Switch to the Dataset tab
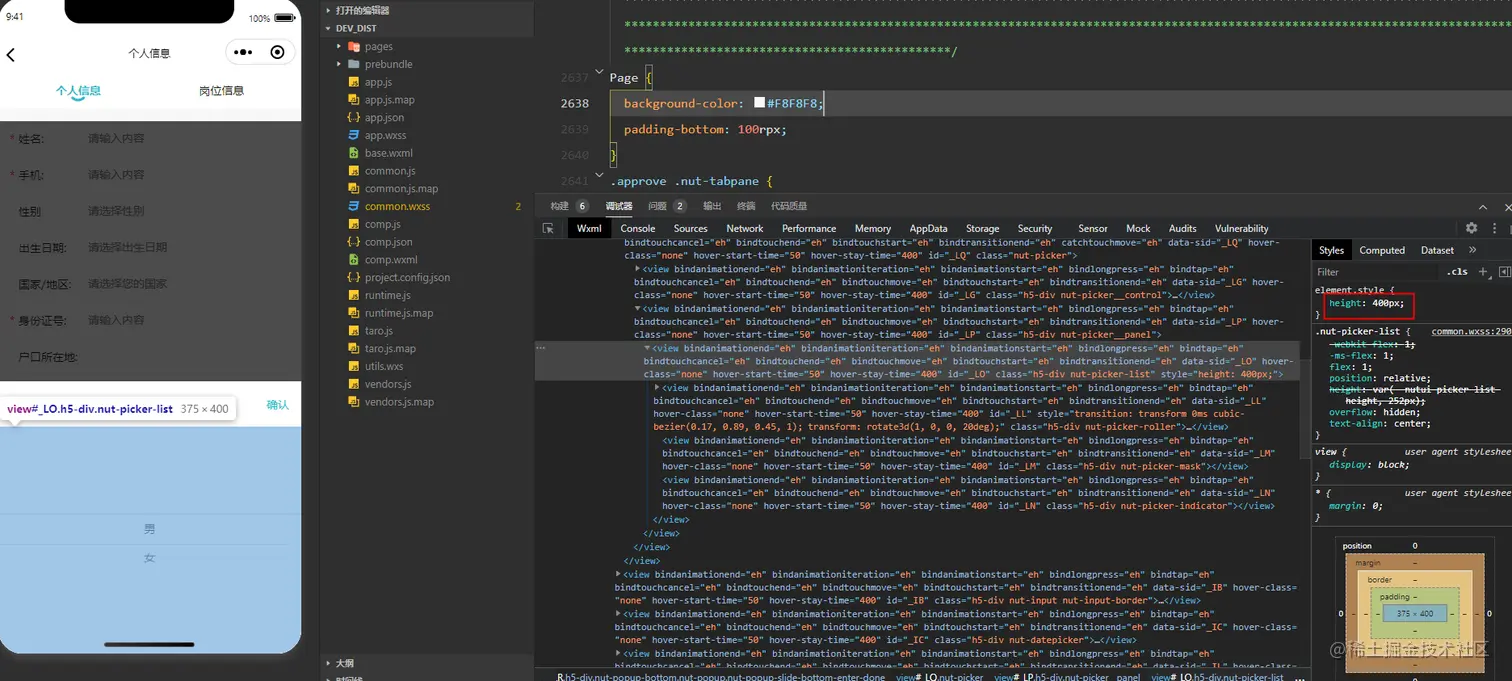This screenshot has height=681, width=1512. (x=1438, y=250)
